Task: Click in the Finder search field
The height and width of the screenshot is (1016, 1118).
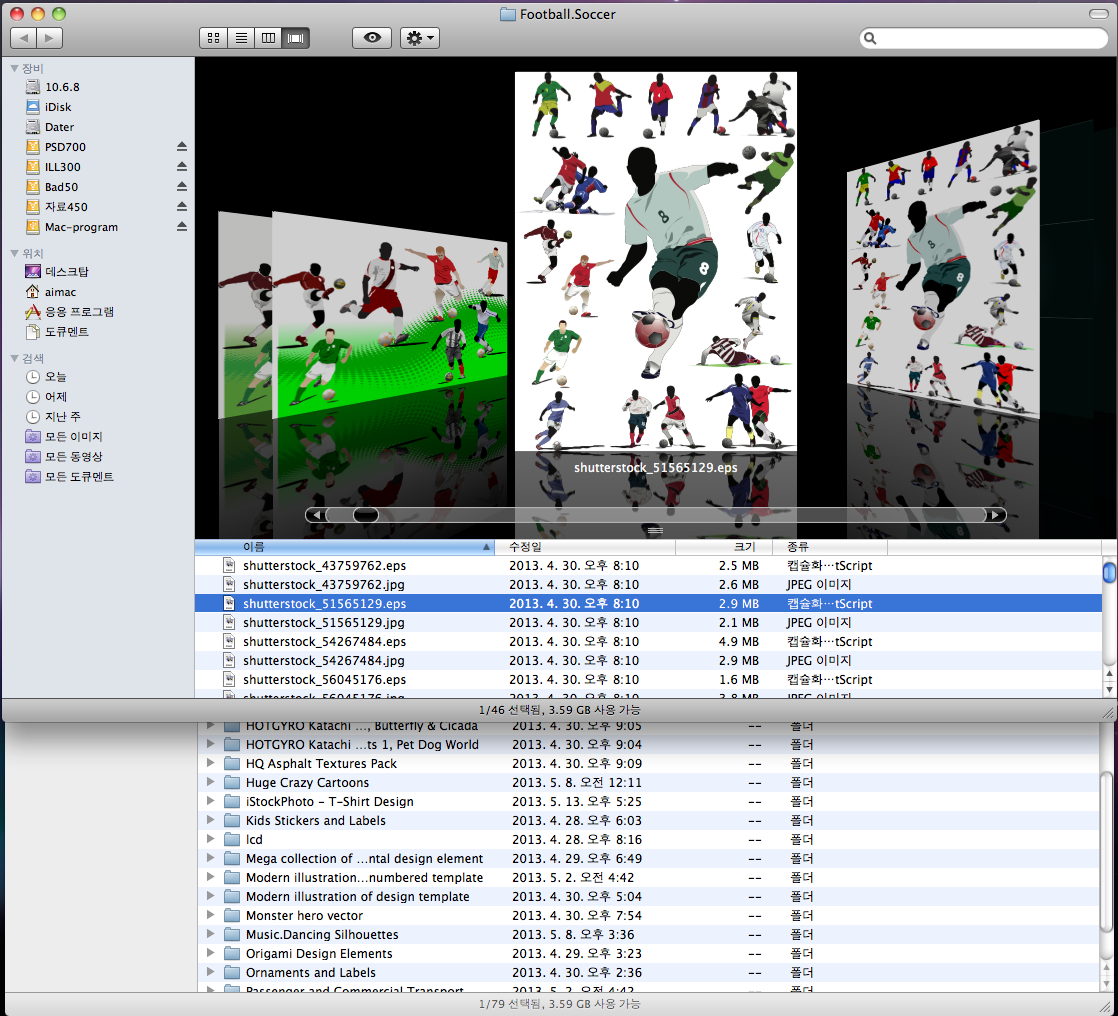Action: pos(990,38)
